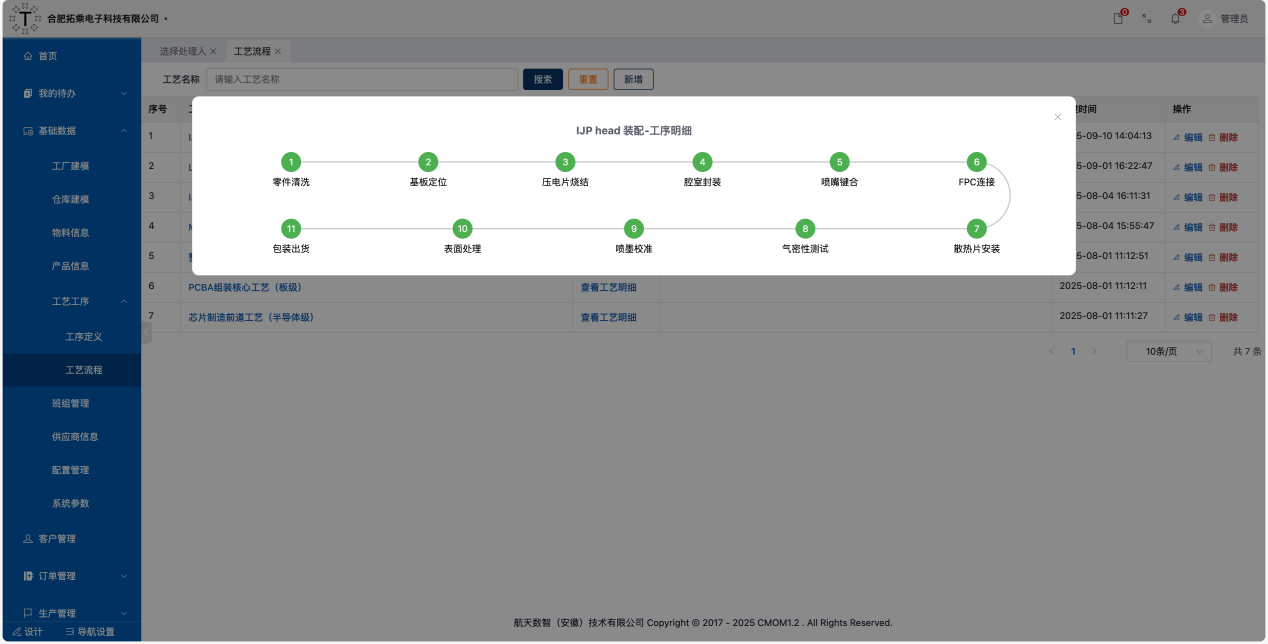Image resolution: width=1268 pixels, height=644 pixels.
Task: Click step 1 零件清洗 circle
Action: 290,162
